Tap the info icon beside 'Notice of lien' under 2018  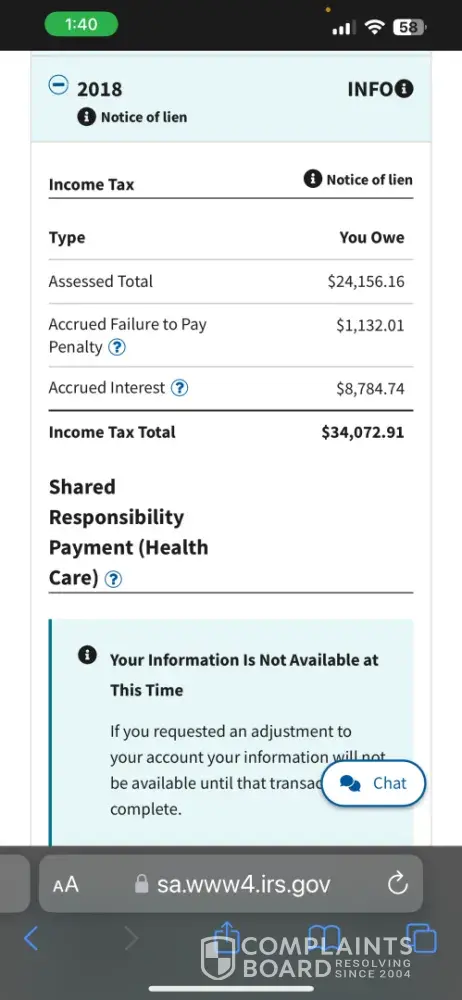coord(86,117)
